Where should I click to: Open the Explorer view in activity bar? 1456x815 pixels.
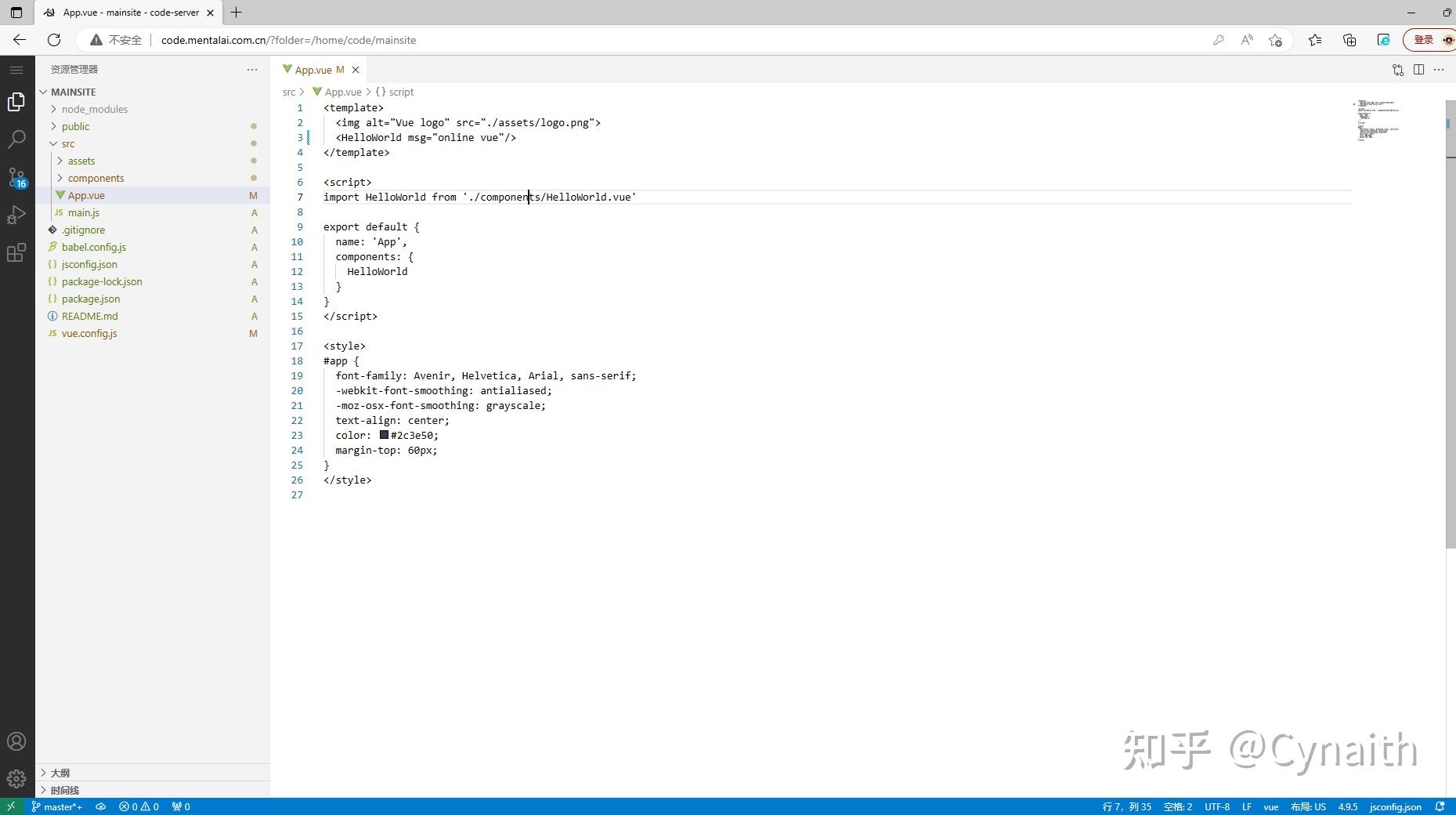(16, 102)
